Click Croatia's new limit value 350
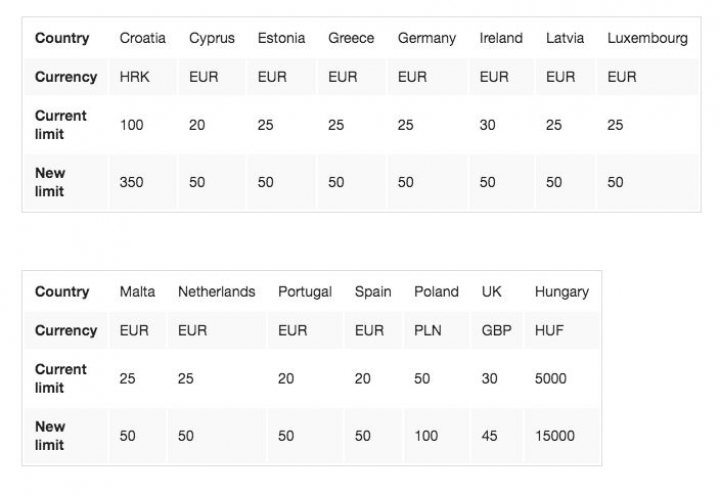The height and width of the screenshot is (495, 720). point(131,182)
